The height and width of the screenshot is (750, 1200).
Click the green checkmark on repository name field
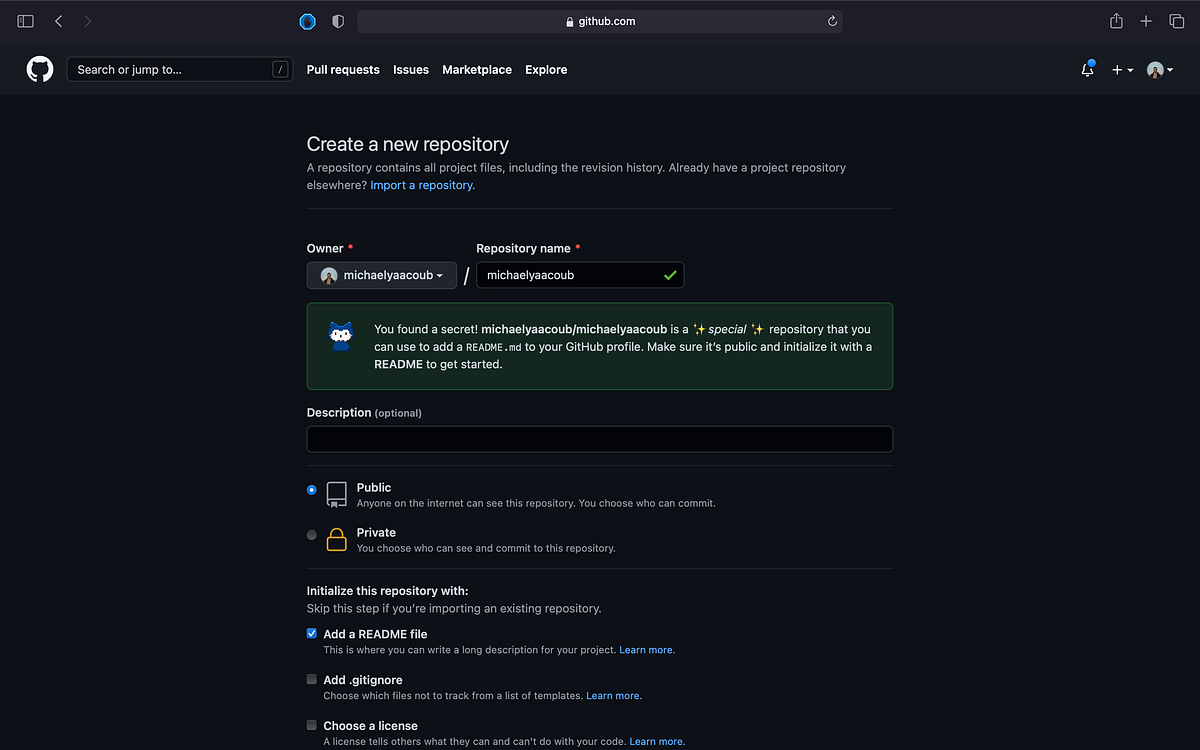coord(670,275)
